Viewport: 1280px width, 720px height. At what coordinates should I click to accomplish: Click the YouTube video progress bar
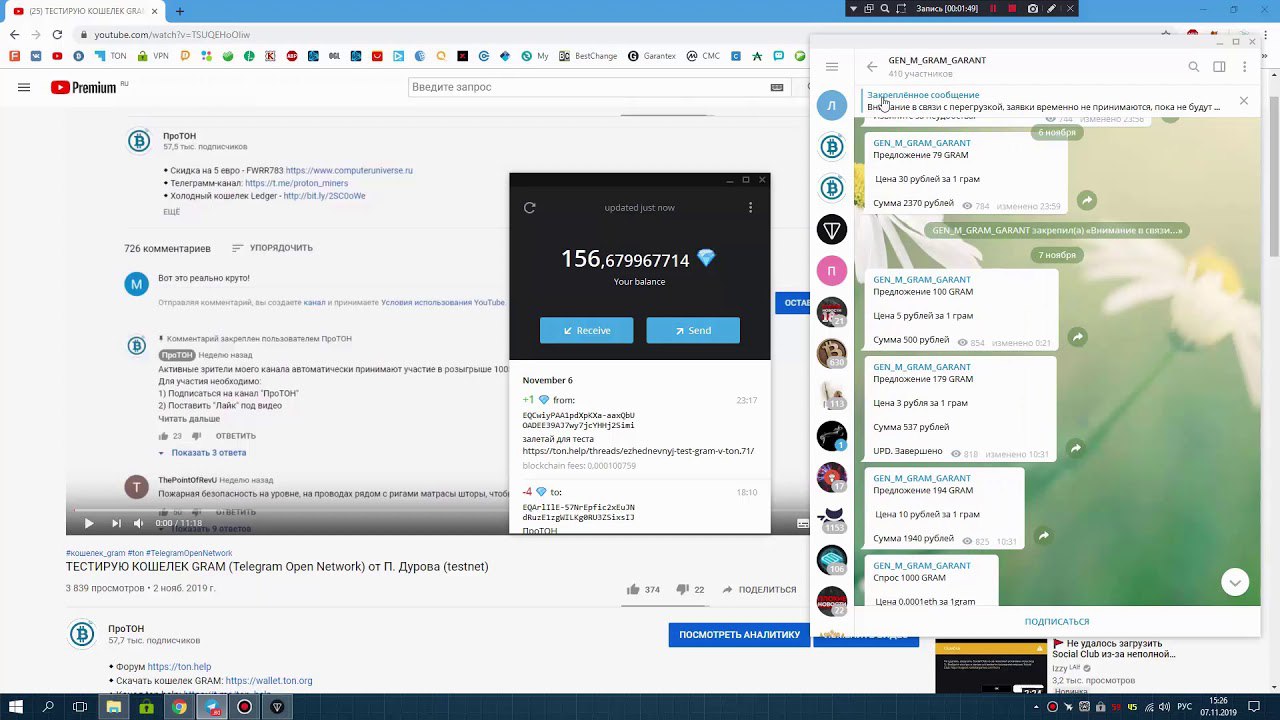[x=438, y=509]
